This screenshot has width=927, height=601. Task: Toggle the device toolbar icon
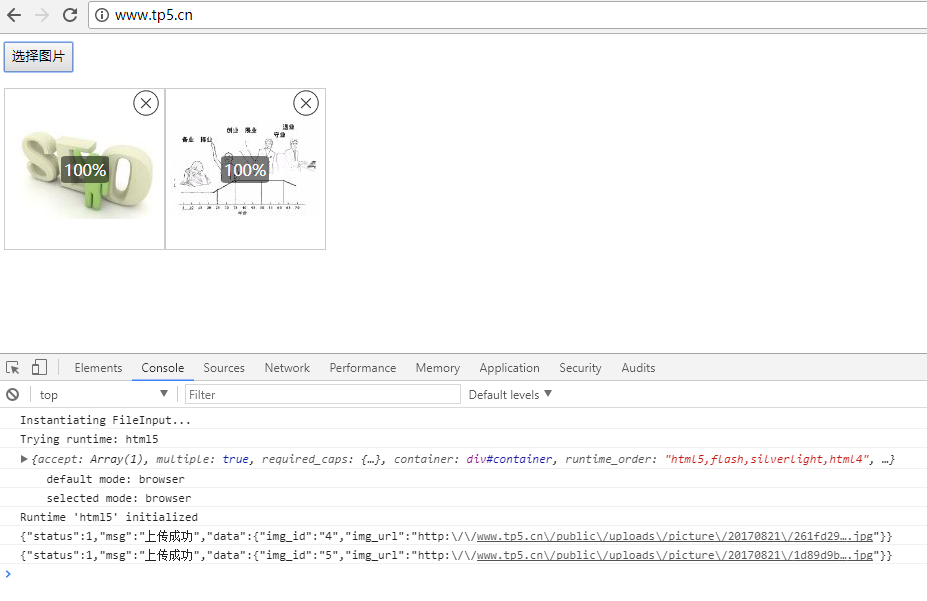(39, 368)
